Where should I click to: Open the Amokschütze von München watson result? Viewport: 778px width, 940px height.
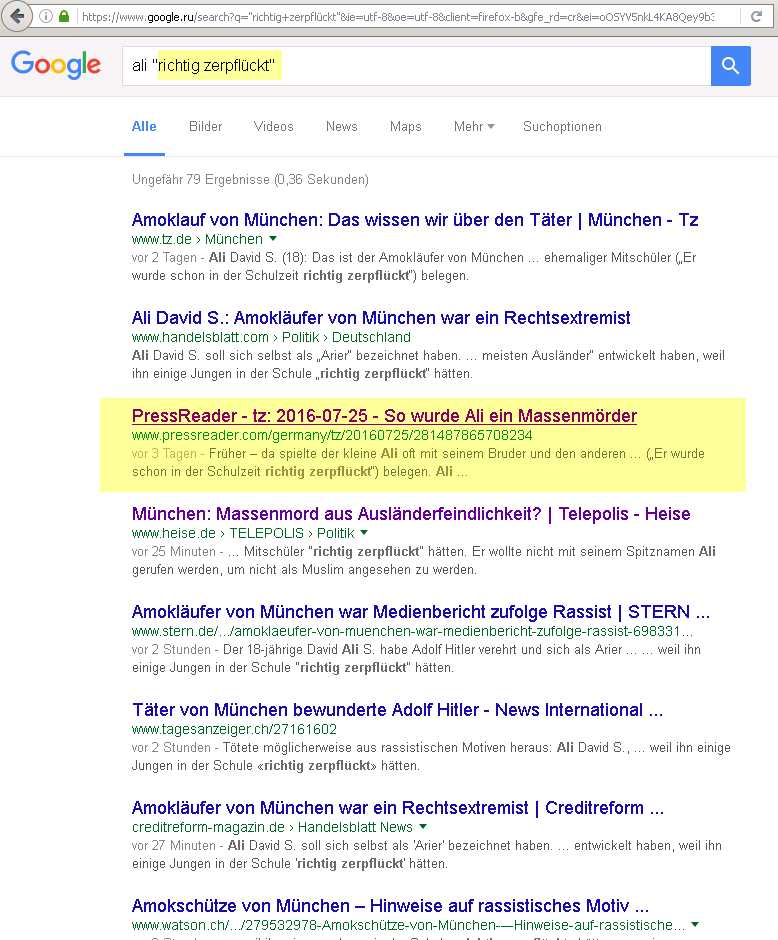(390, 905)
